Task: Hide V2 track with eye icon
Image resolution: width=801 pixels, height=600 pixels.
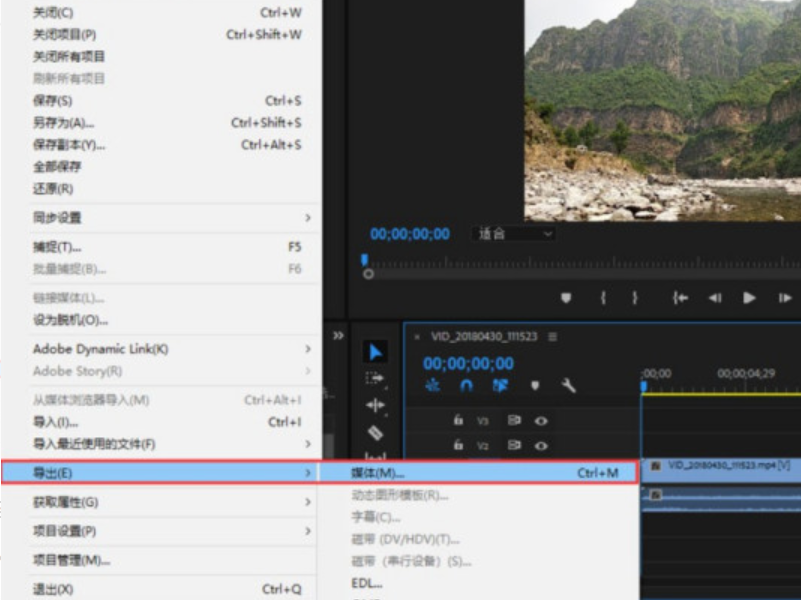Action: pos(541,445)
